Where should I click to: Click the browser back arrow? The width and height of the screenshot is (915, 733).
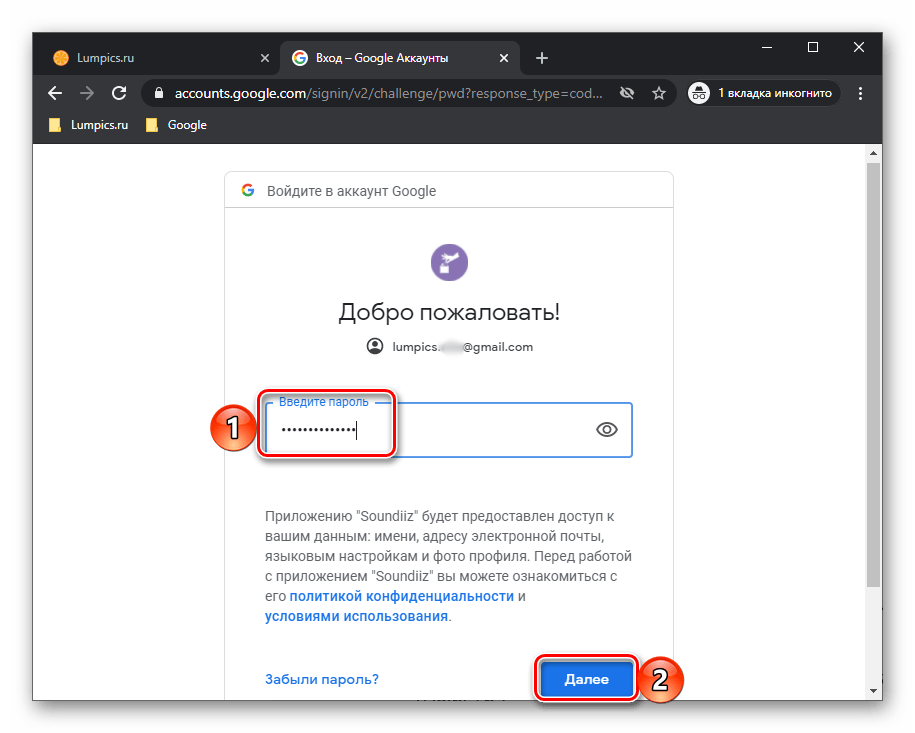pyautogui.click(x=55, y=93)
